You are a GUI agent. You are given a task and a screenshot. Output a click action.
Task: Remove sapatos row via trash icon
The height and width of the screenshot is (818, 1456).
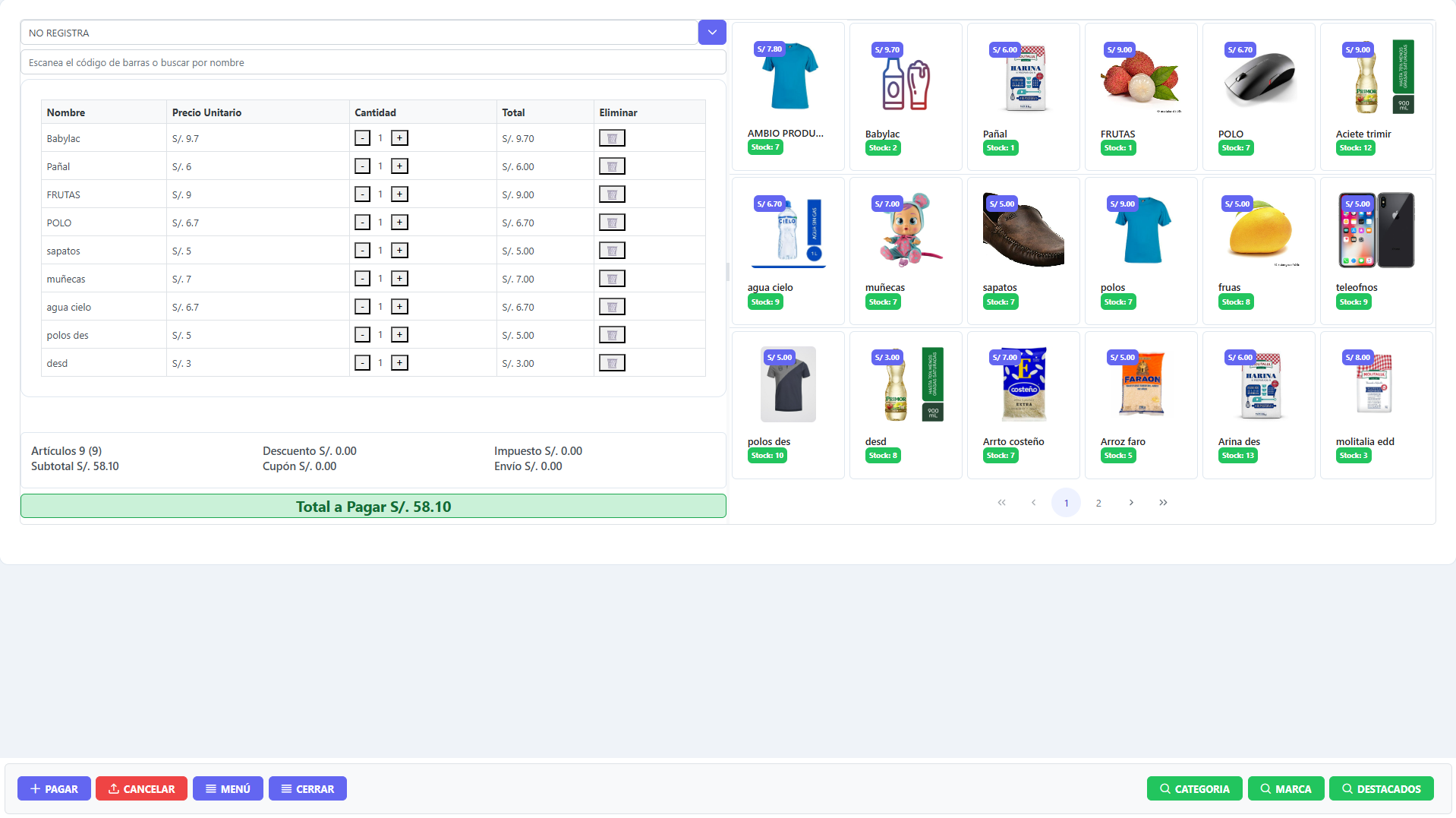point(612,251)
